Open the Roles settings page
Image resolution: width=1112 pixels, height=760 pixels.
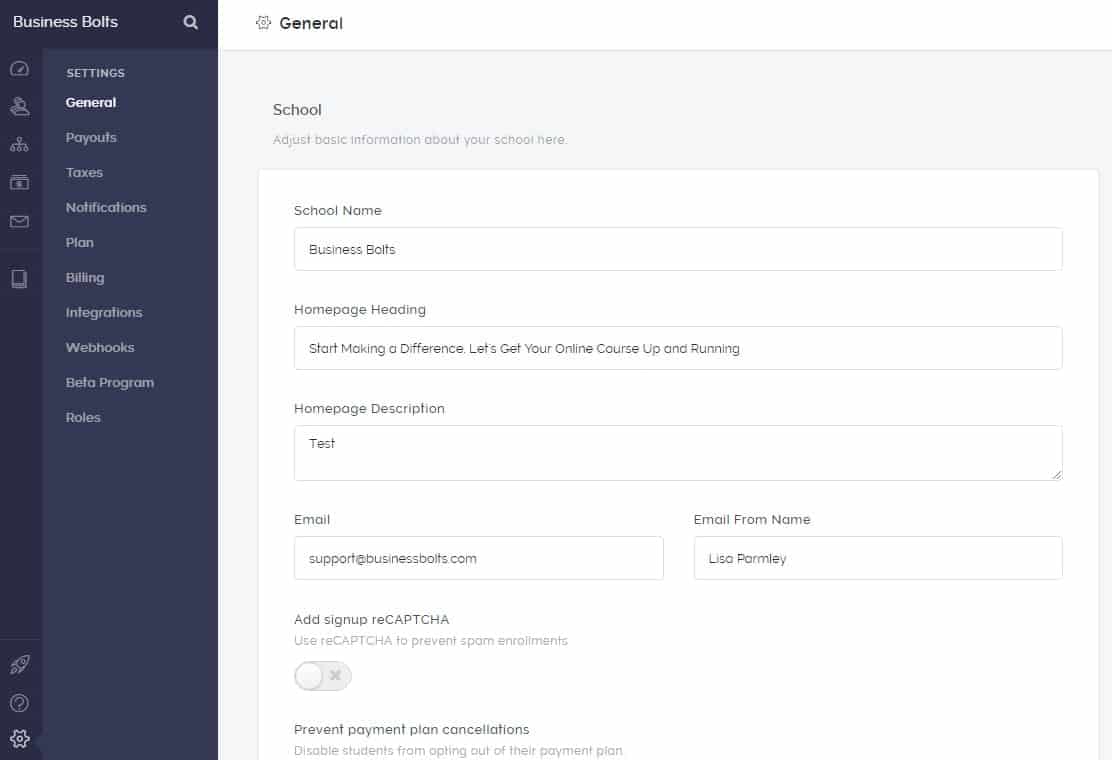(83, 418)
